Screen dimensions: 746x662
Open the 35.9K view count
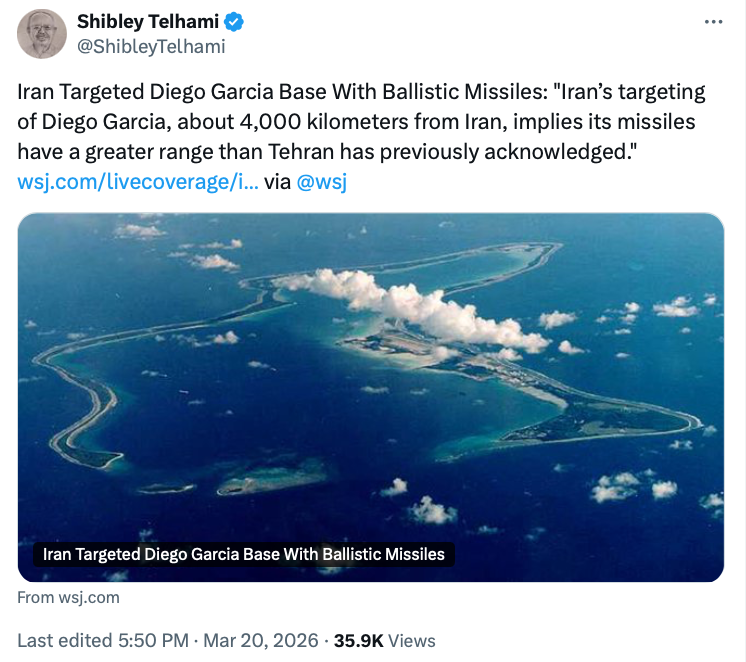358,640
